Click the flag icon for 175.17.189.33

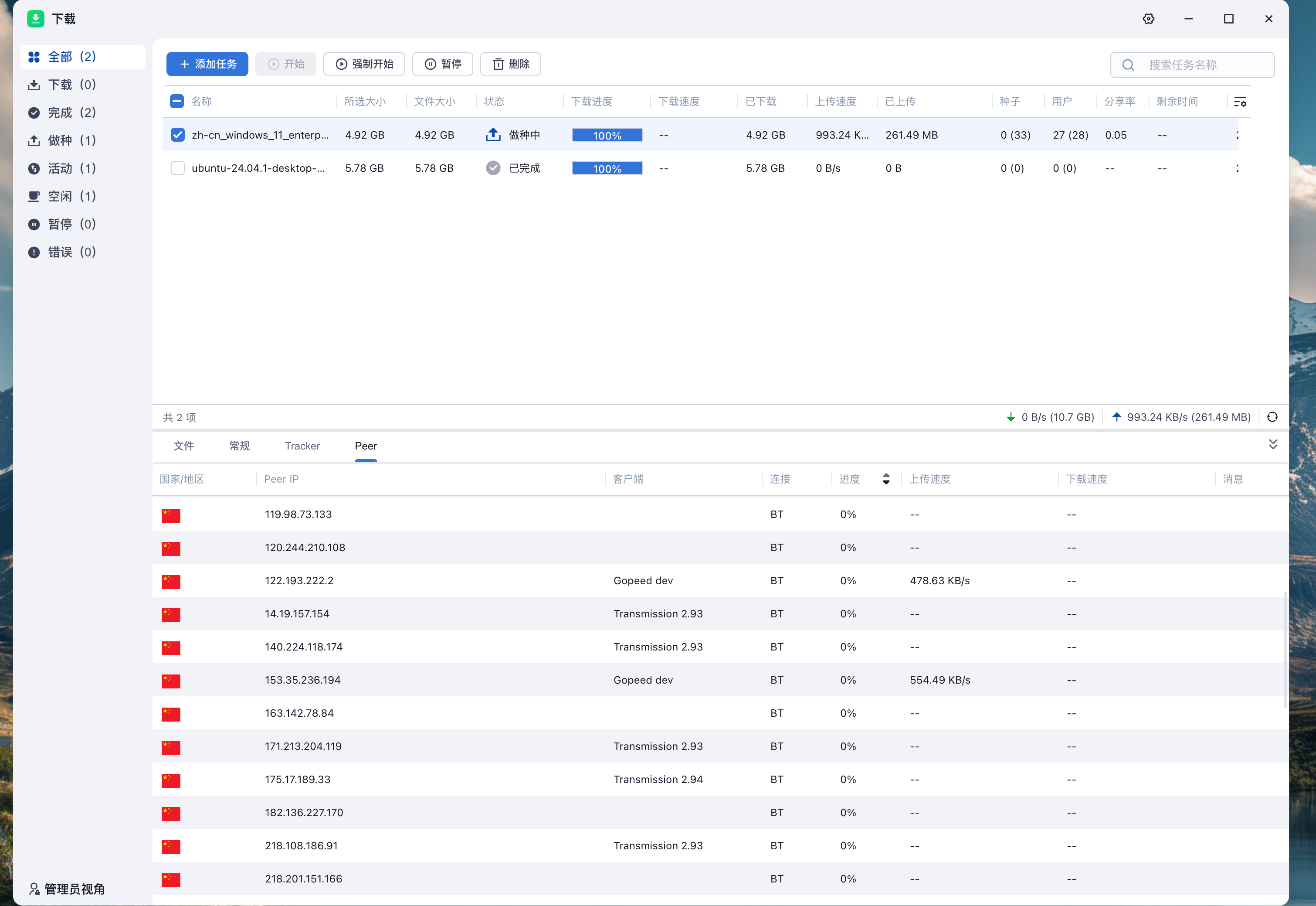[171, 780]
